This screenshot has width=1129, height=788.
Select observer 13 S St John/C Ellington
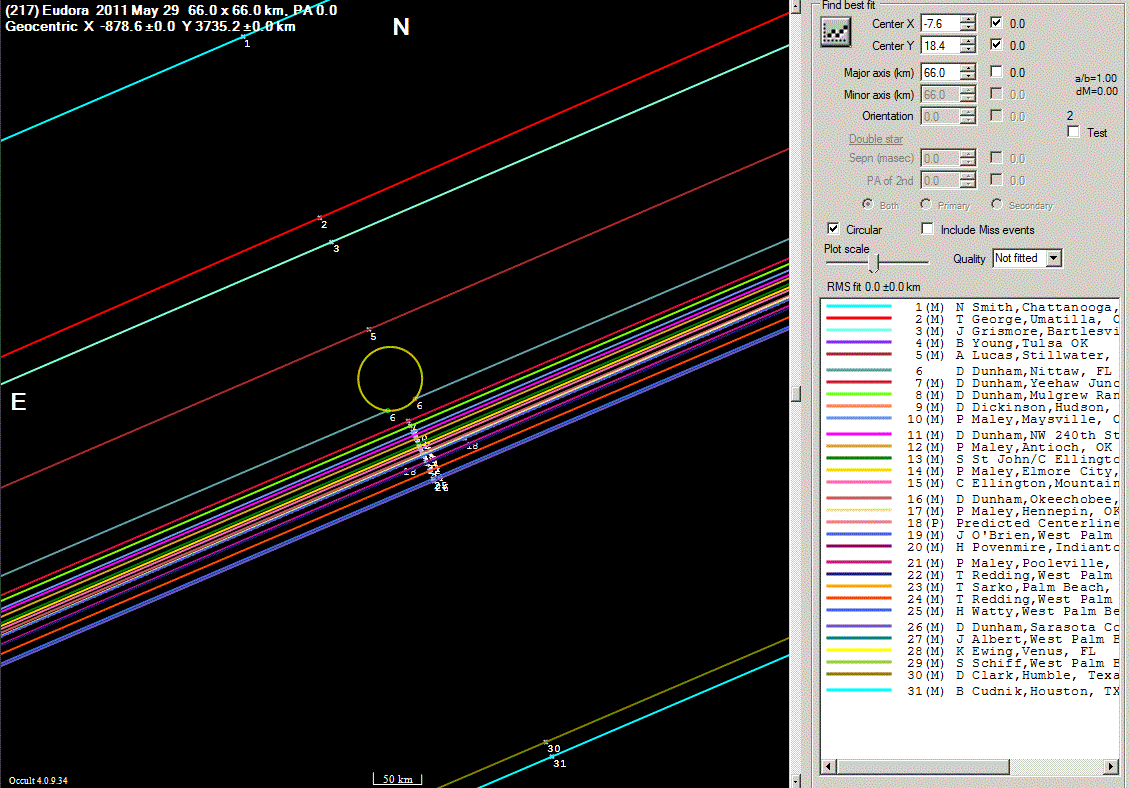point(971,459)
